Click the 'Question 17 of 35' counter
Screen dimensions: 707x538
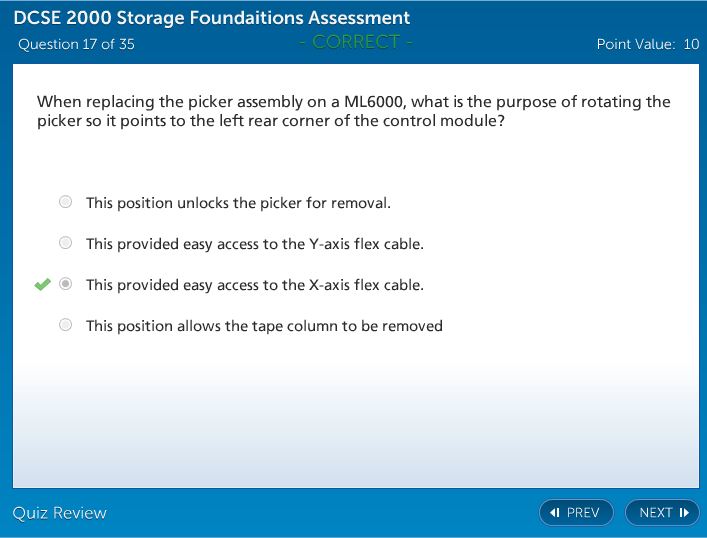tap(76, 44)
